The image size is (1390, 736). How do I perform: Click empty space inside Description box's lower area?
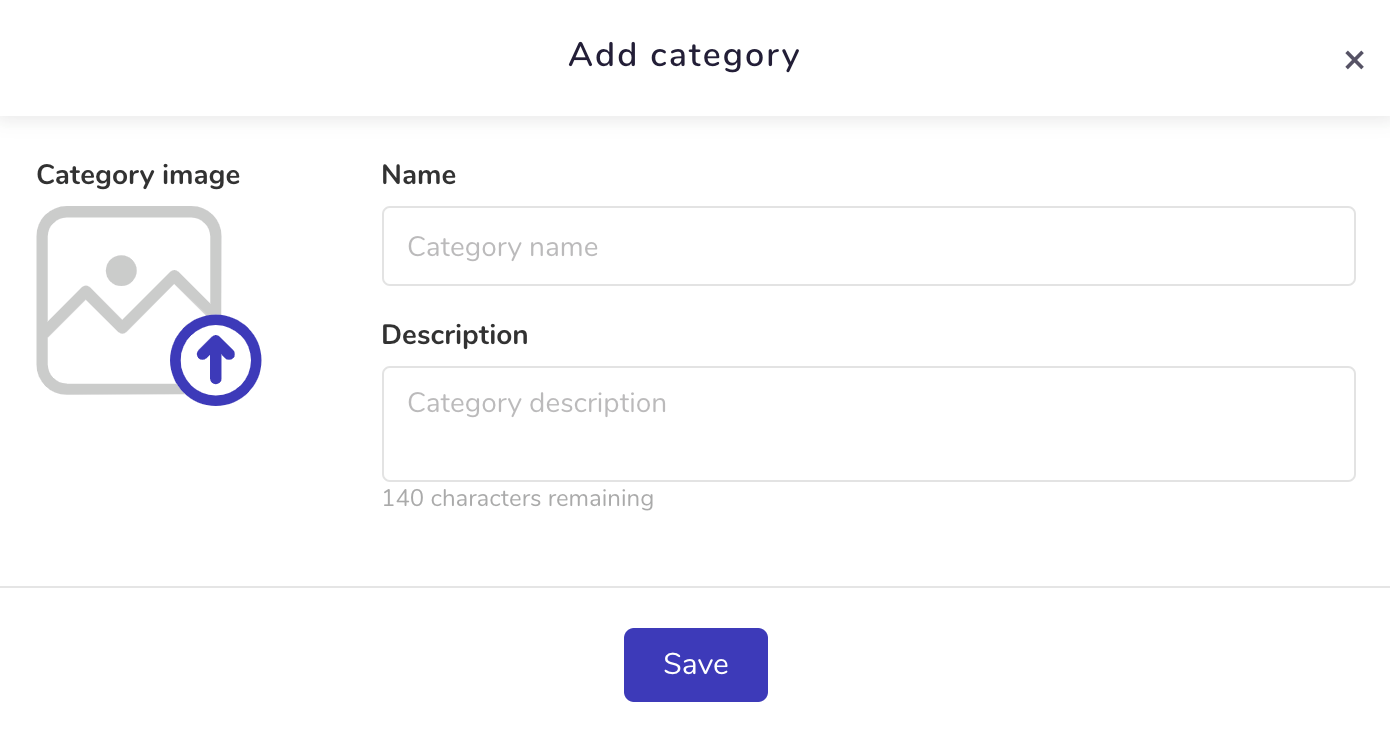pyautogui.click(x=868, y=455)
